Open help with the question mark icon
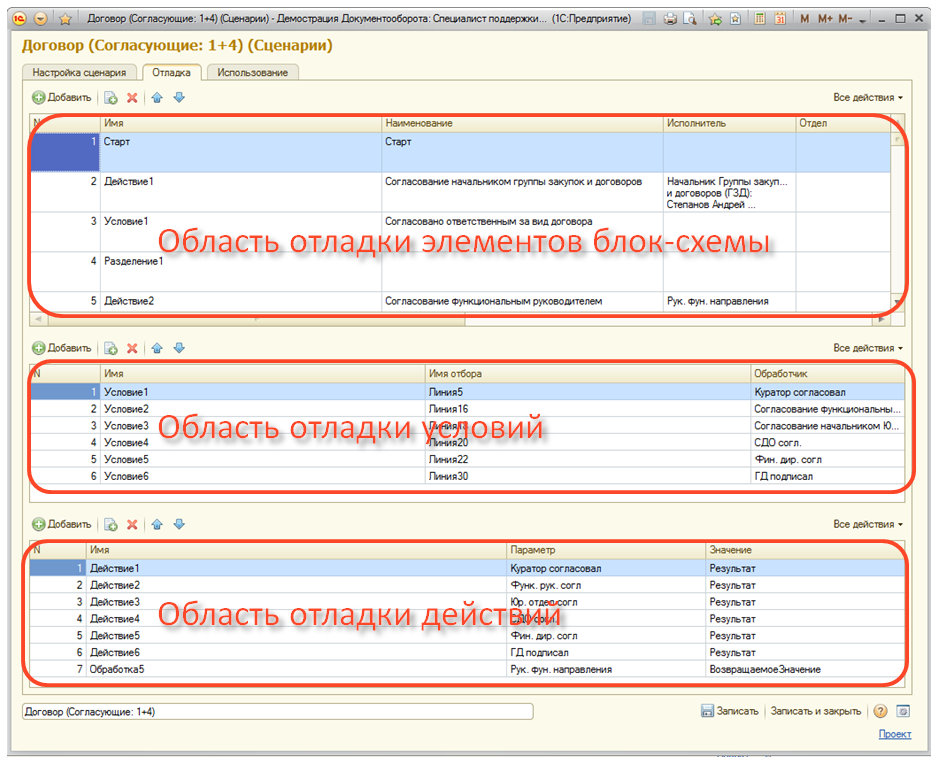 coord(880,711)
